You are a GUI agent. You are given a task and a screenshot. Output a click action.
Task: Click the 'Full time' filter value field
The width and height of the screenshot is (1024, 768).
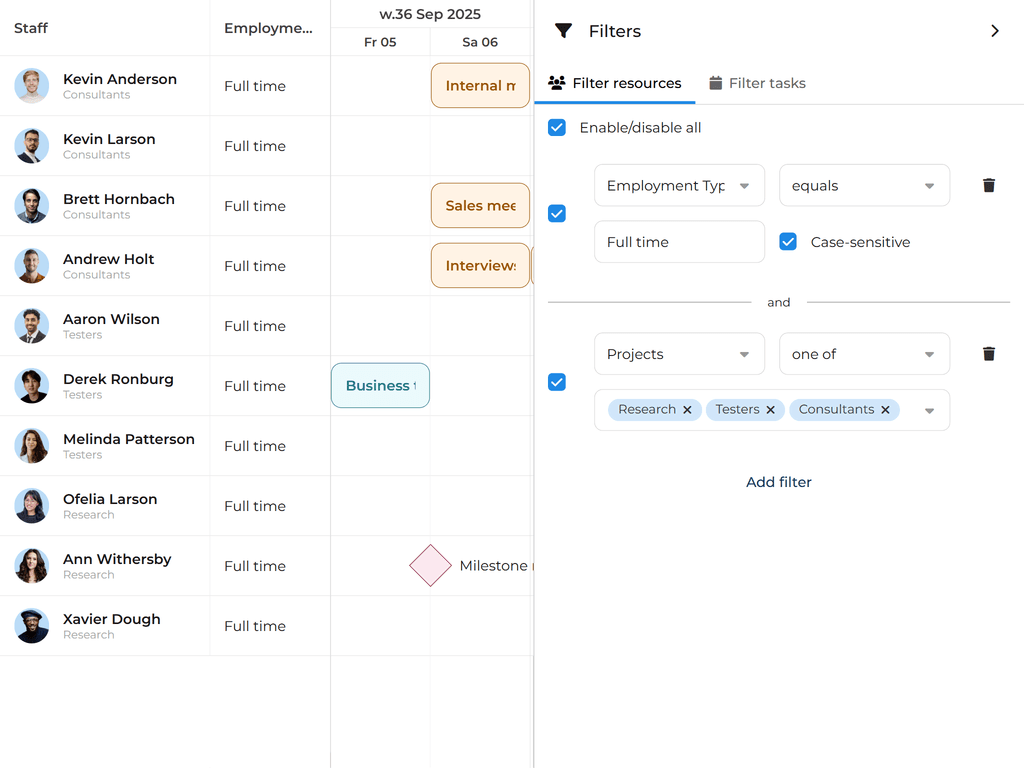pyautogui.click(x=679, y=242)
